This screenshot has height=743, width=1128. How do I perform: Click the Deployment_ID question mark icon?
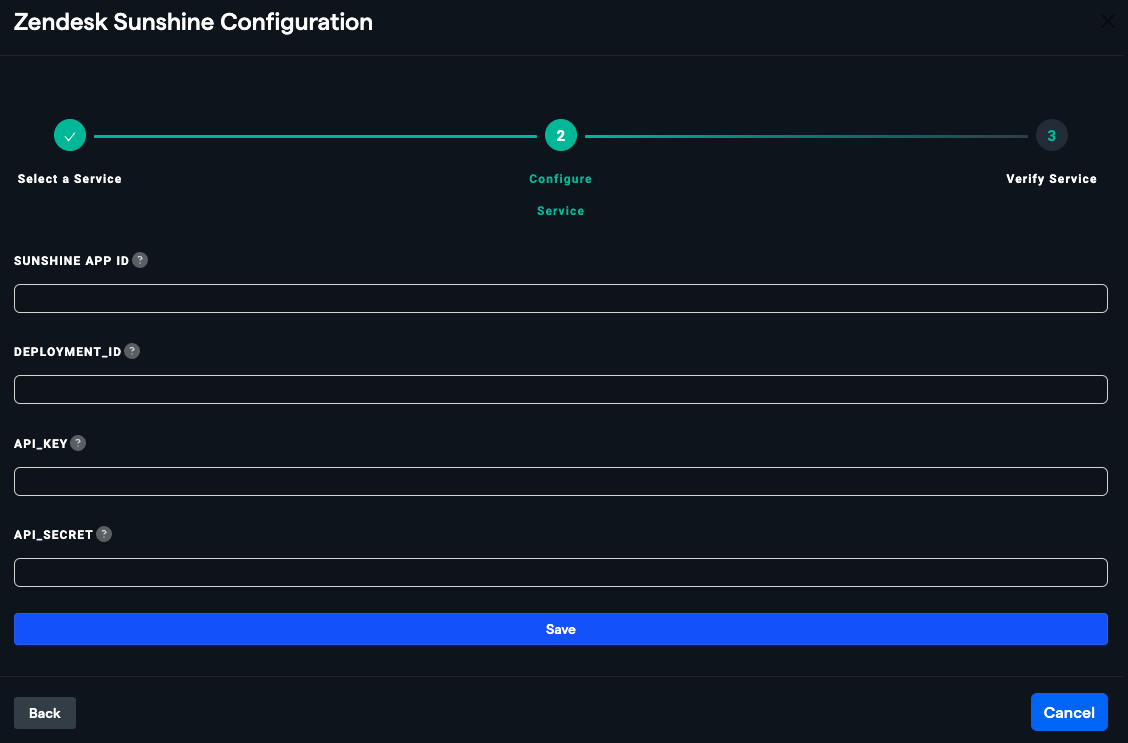[133, 351]
